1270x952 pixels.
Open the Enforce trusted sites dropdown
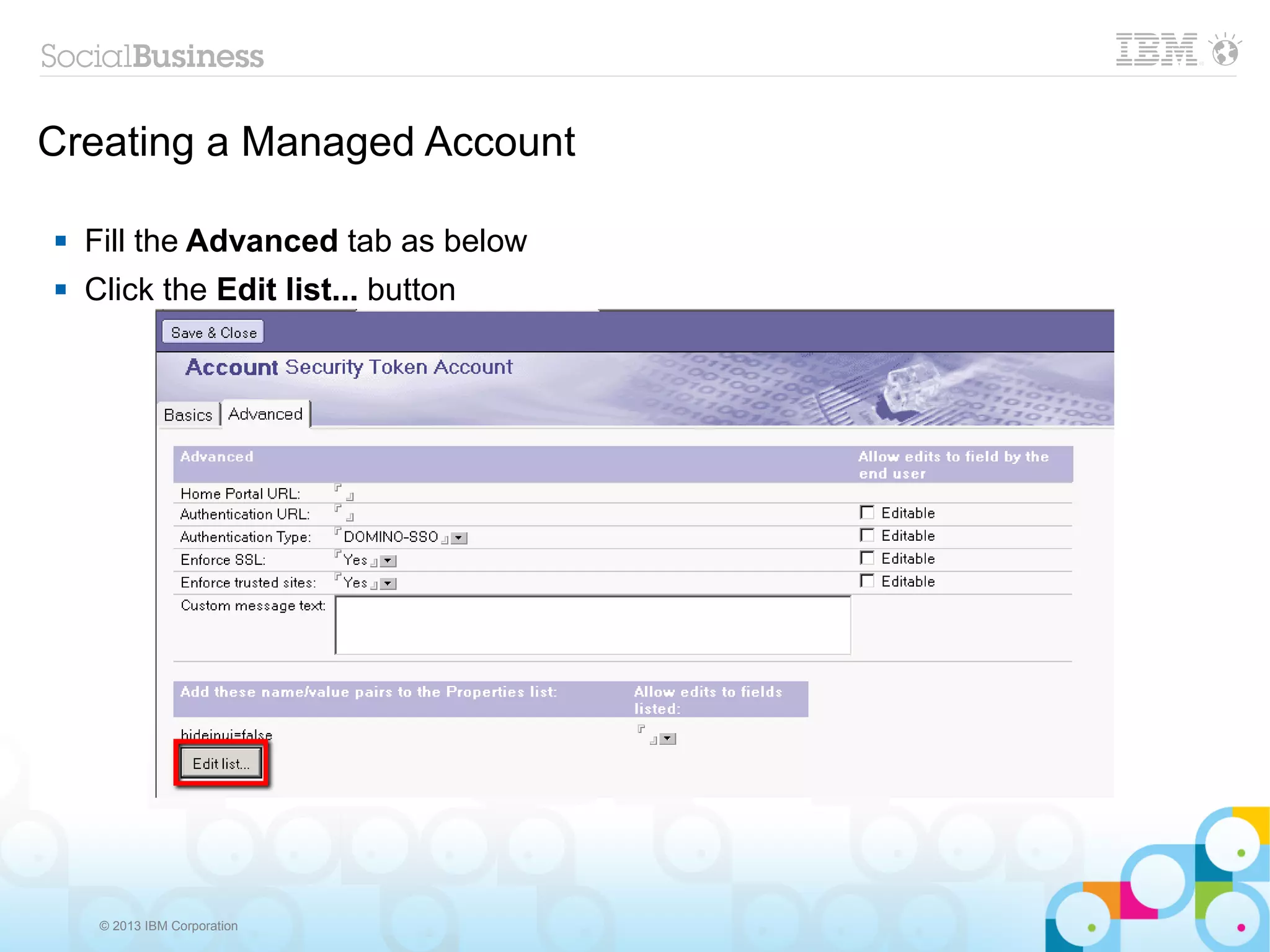pos(388,584)
